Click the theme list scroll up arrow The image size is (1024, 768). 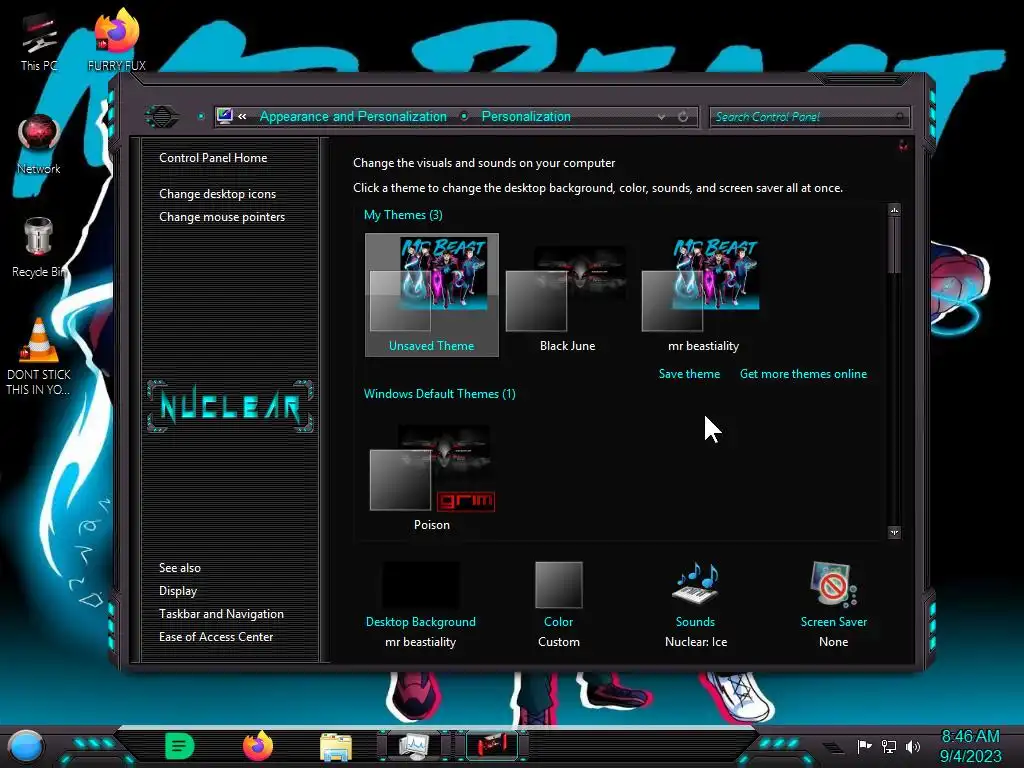click(x=894, y=210)
